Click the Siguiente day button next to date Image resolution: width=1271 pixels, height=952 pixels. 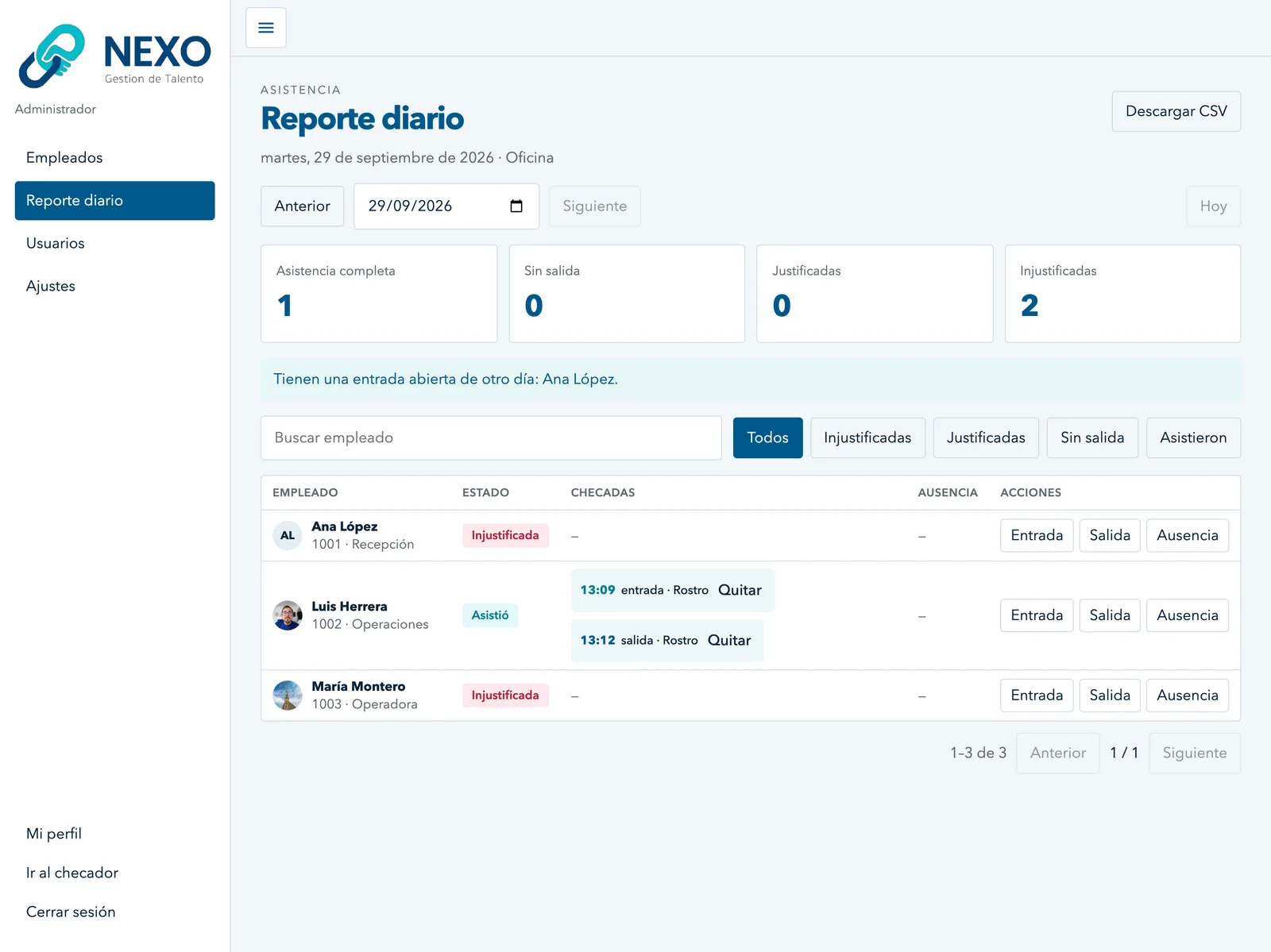[x=595, y=206]
